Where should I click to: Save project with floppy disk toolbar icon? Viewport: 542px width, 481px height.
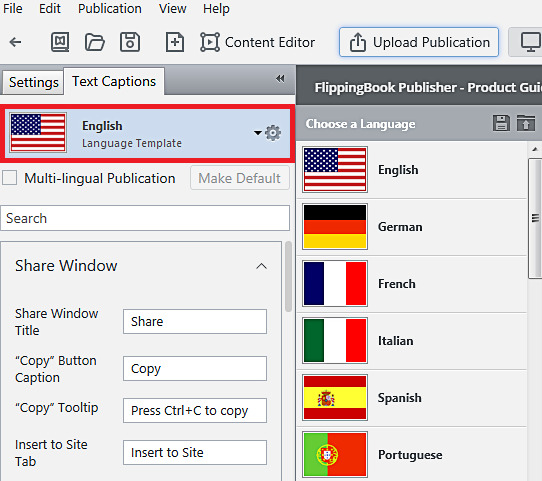coord(130,42)
